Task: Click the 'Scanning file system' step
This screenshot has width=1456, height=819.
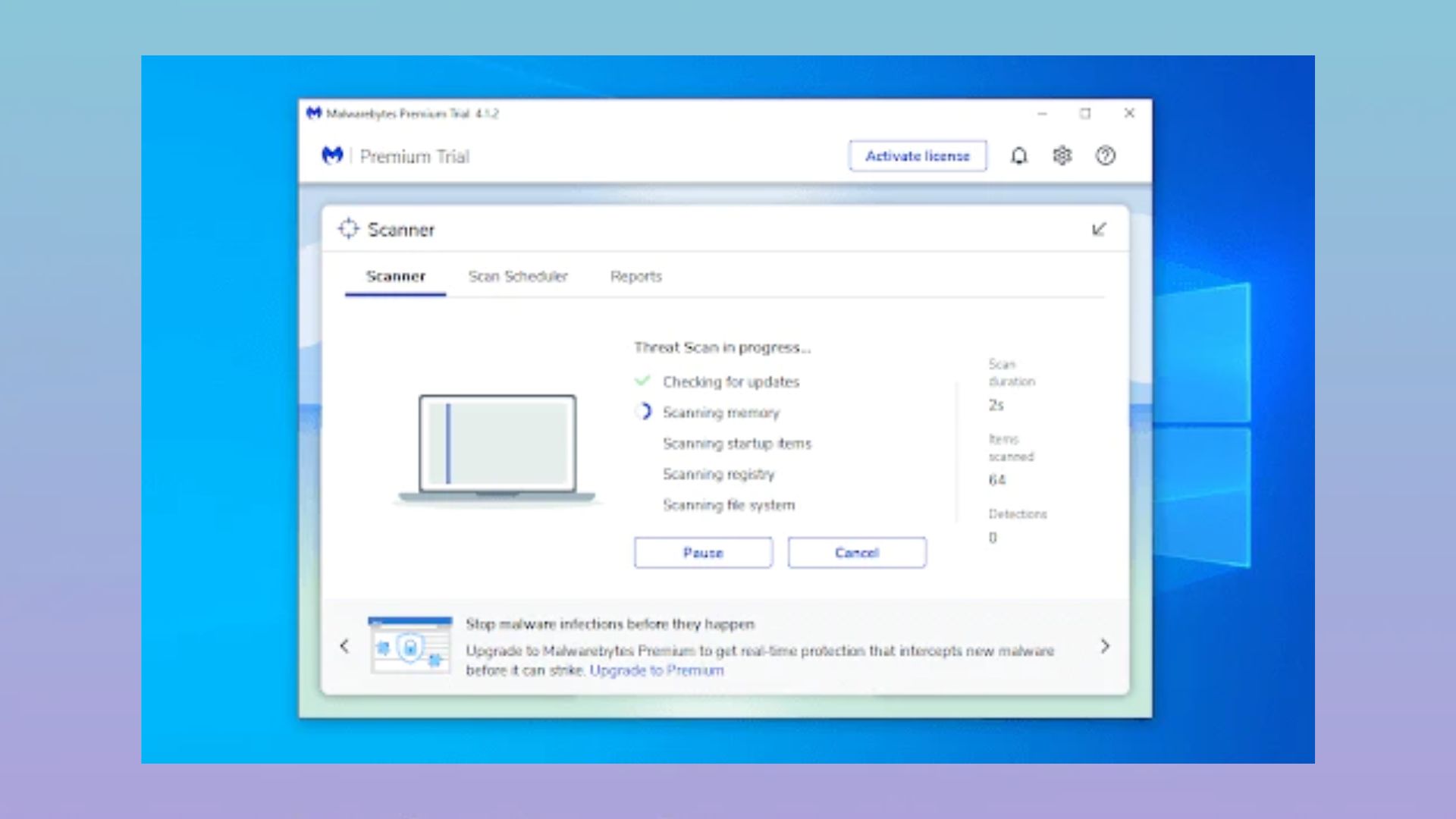Action: (729, 505)
